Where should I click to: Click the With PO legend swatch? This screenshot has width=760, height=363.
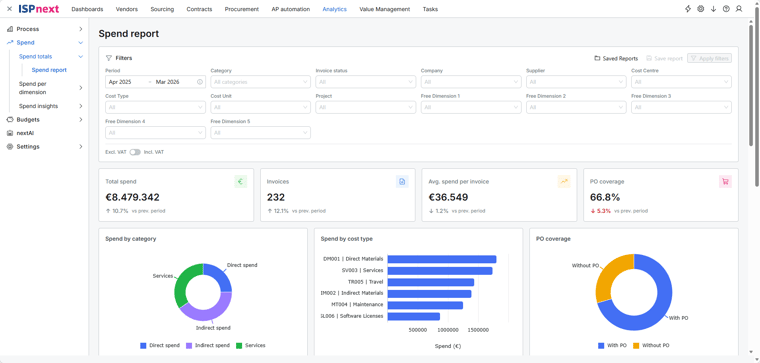601,346
